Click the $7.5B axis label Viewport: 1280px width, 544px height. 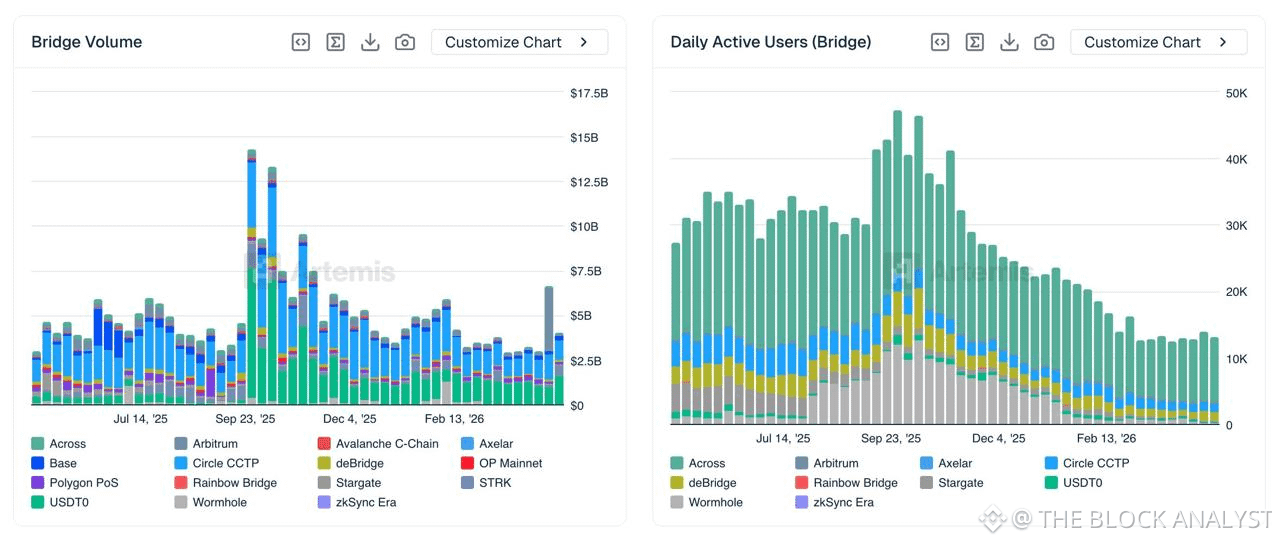[x=585, y=271]
